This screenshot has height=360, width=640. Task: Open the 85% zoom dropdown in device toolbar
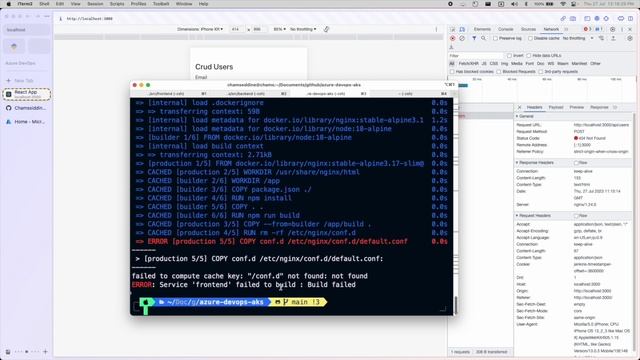tap(279, 29)
